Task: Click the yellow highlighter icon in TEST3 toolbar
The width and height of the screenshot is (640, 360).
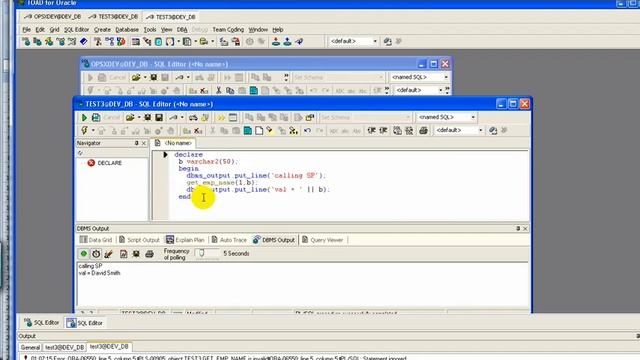Action: [x=270, y=131]
